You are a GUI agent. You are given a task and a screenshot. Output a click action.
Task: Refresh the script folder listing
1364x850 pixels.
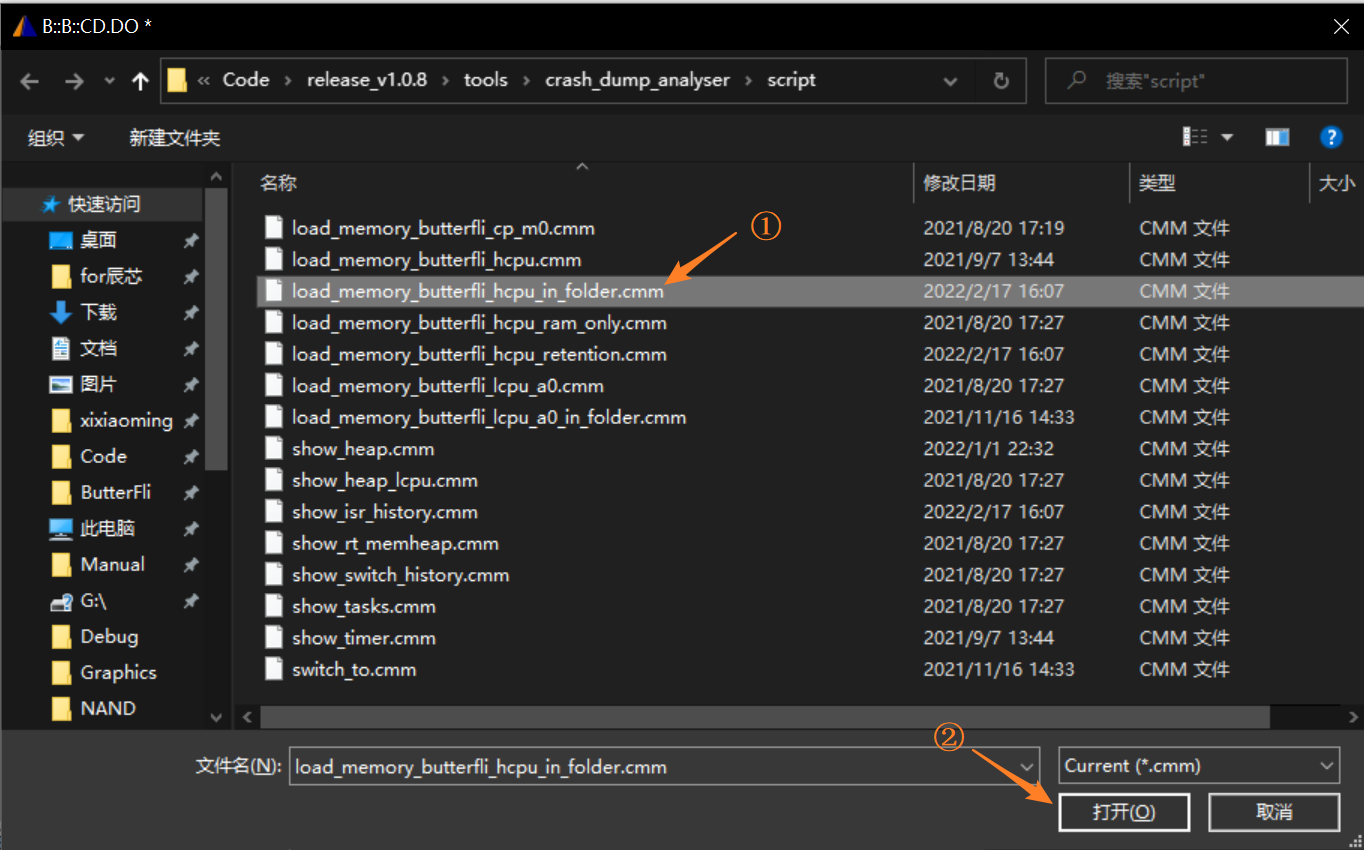(x=1001, y=81)
